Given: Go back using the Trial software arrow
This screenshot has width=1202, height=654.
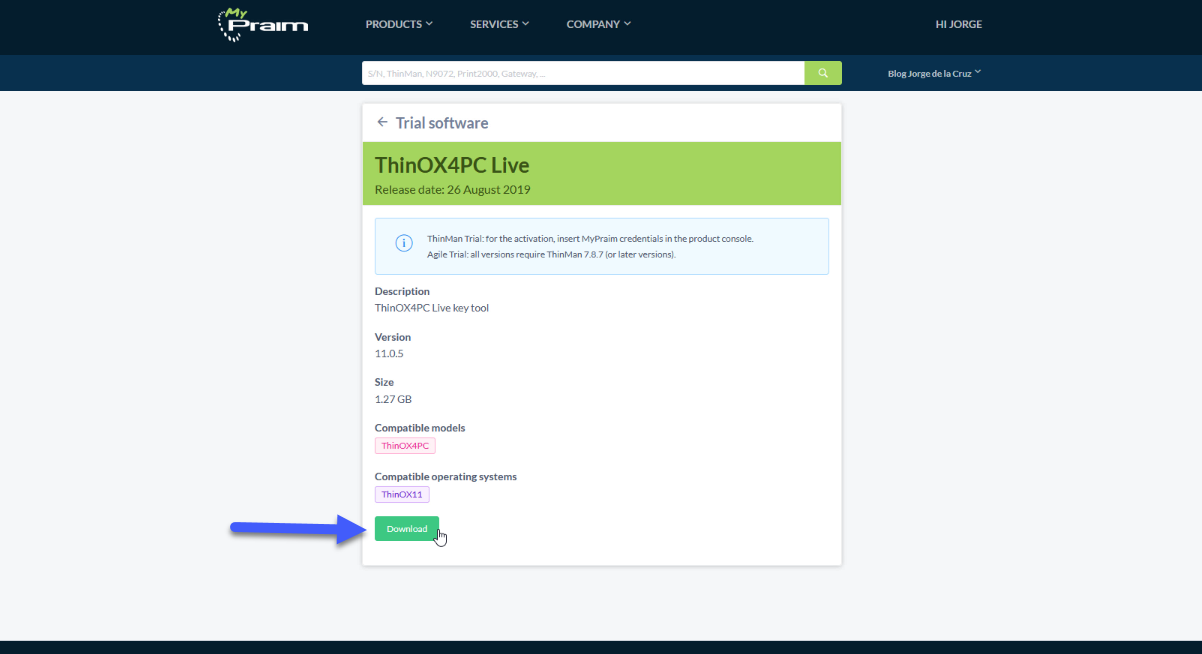Looking at the screenshot, I should tap(382, 122).
